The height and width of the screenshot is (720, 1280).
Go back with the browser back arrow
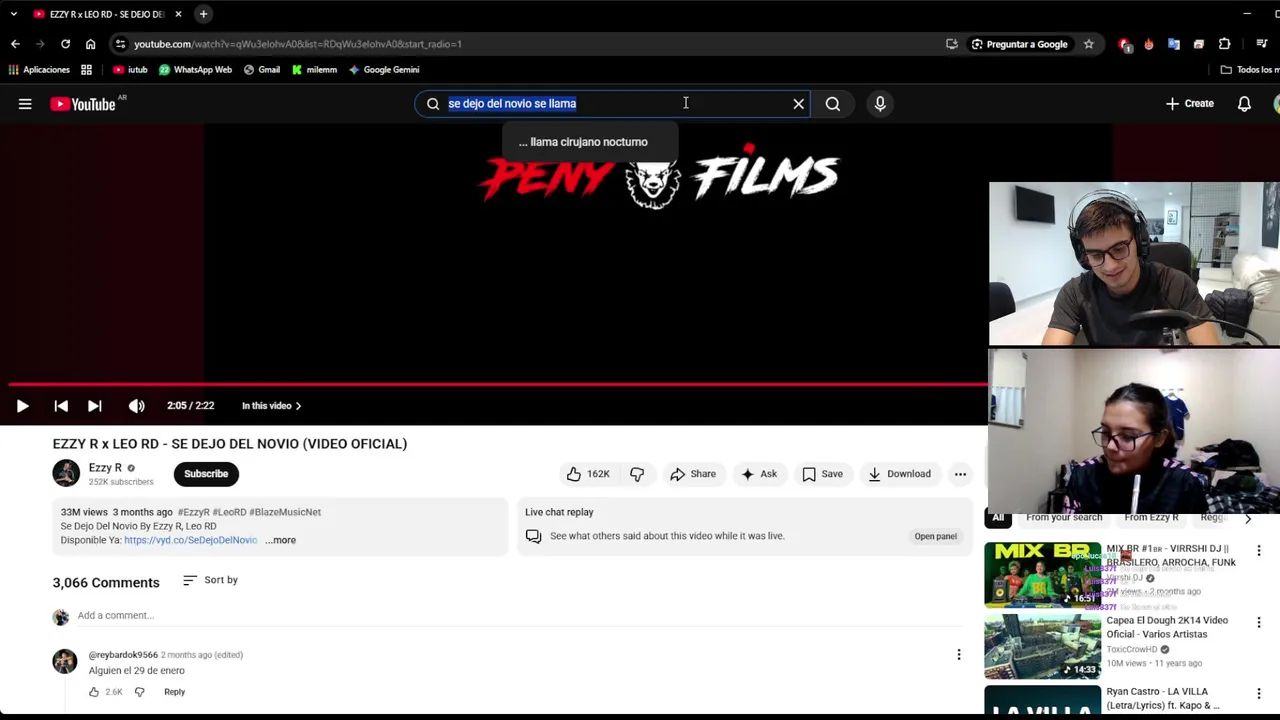[x=15, y=44]
